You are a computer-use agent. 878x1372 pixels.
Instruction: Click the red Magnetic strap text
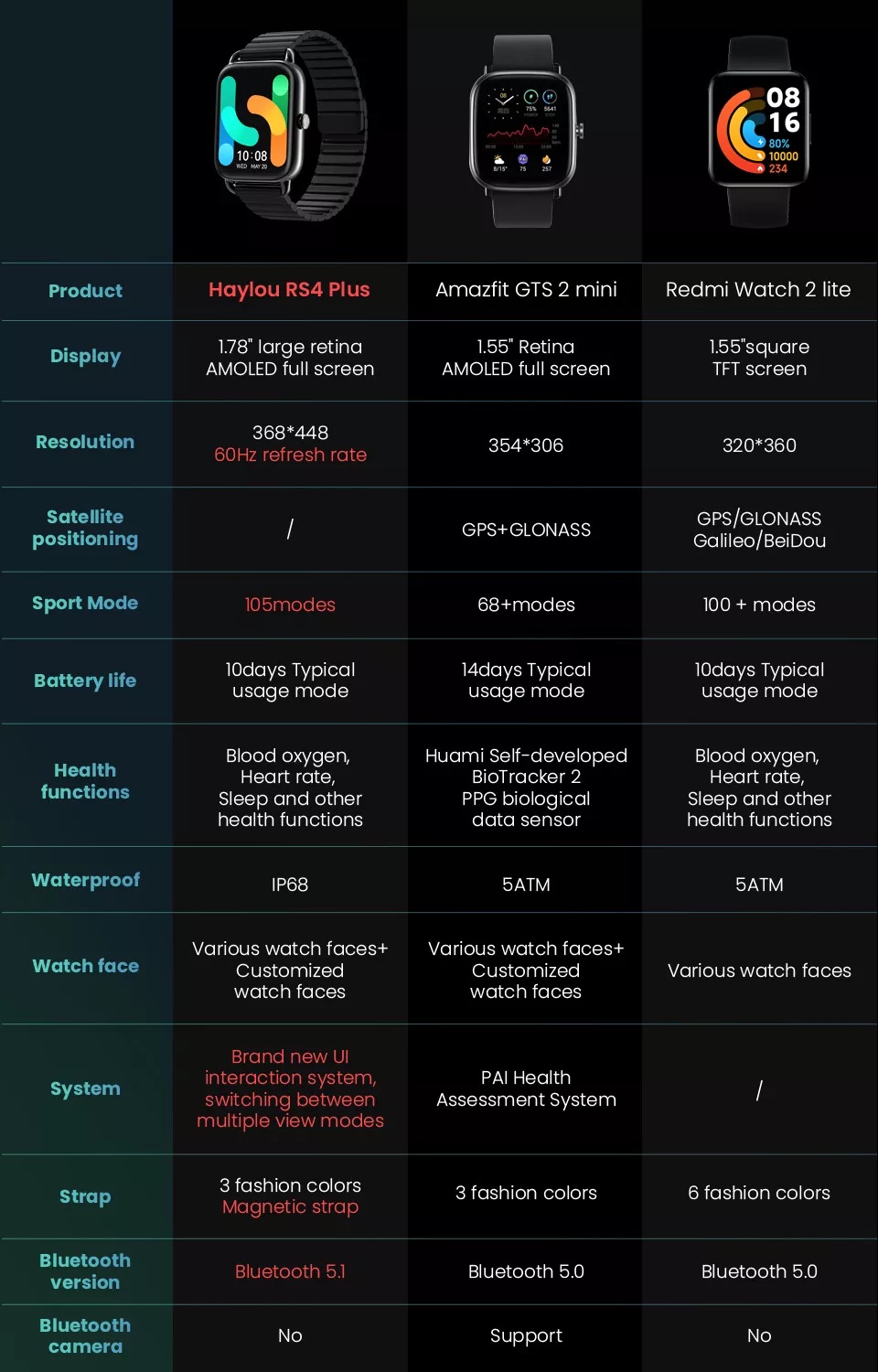tap(290, 1207)
